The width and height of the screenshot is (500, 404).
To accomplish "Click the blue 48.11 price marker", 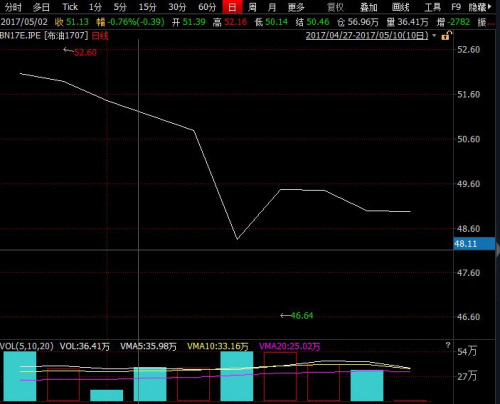I will tap(474, 244).
